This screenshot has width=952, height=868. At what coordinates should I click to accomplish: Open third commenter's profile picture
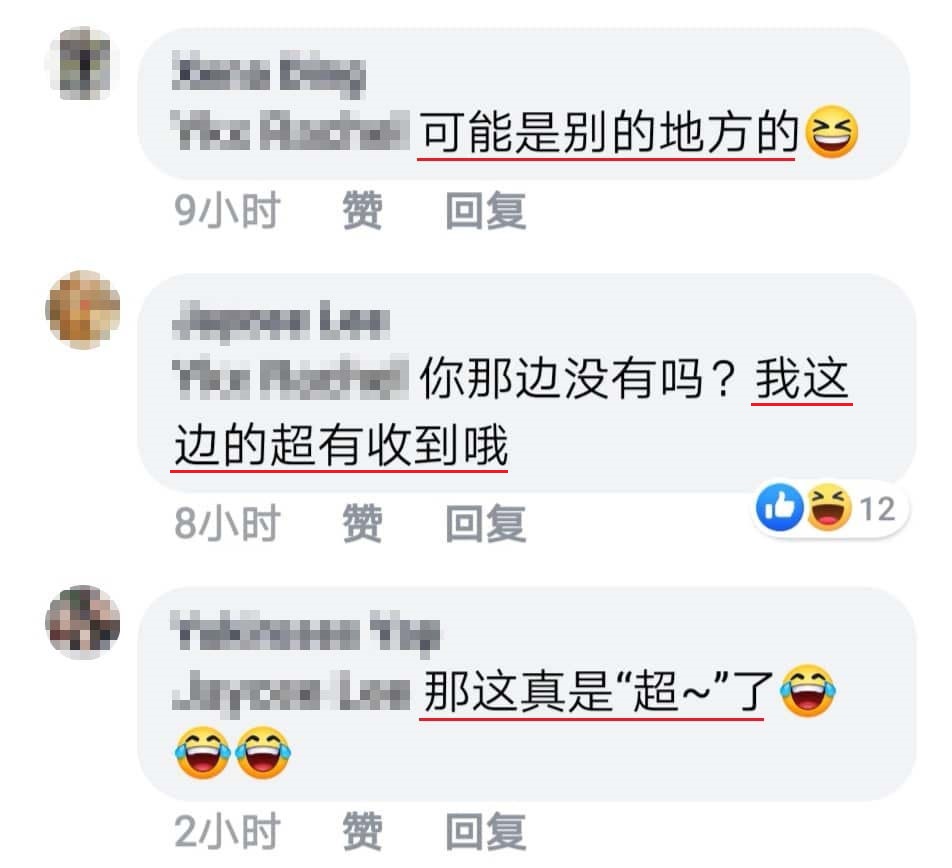click(x=83, y=622)
